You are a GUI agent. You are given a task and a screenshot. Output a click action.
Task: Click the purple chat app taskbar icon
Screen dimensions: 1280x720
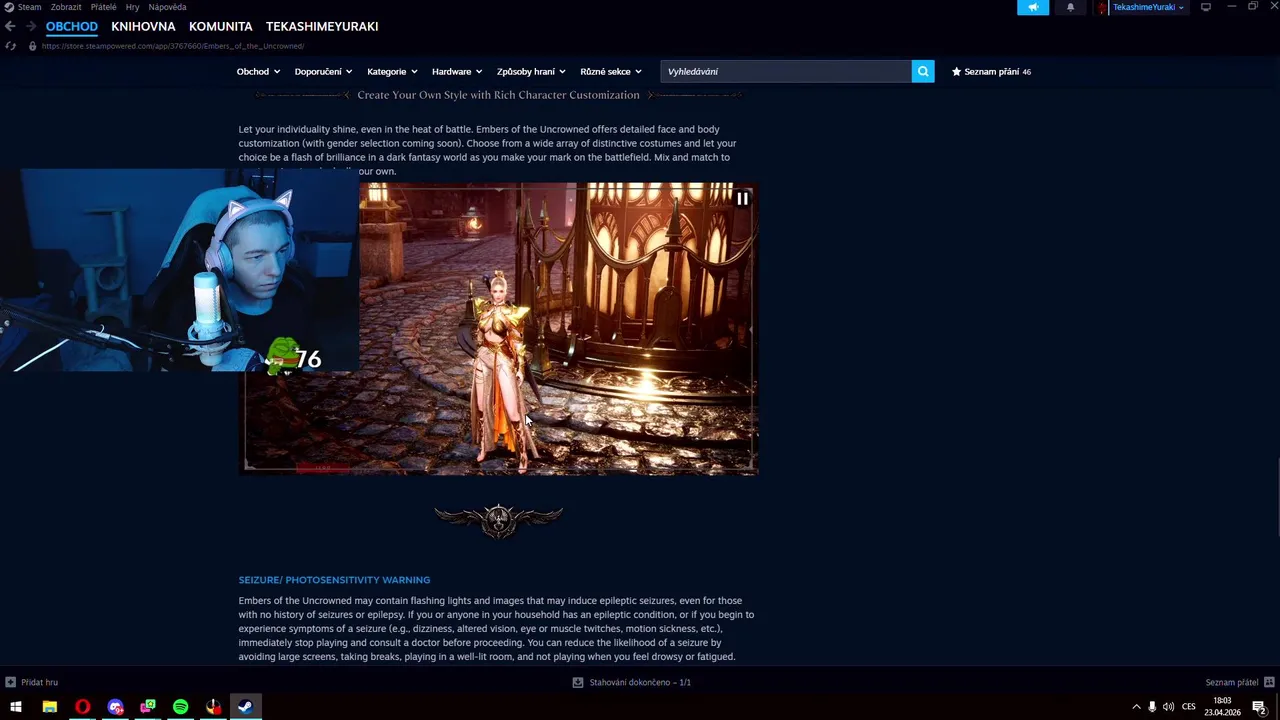click(x=115, y=707)
